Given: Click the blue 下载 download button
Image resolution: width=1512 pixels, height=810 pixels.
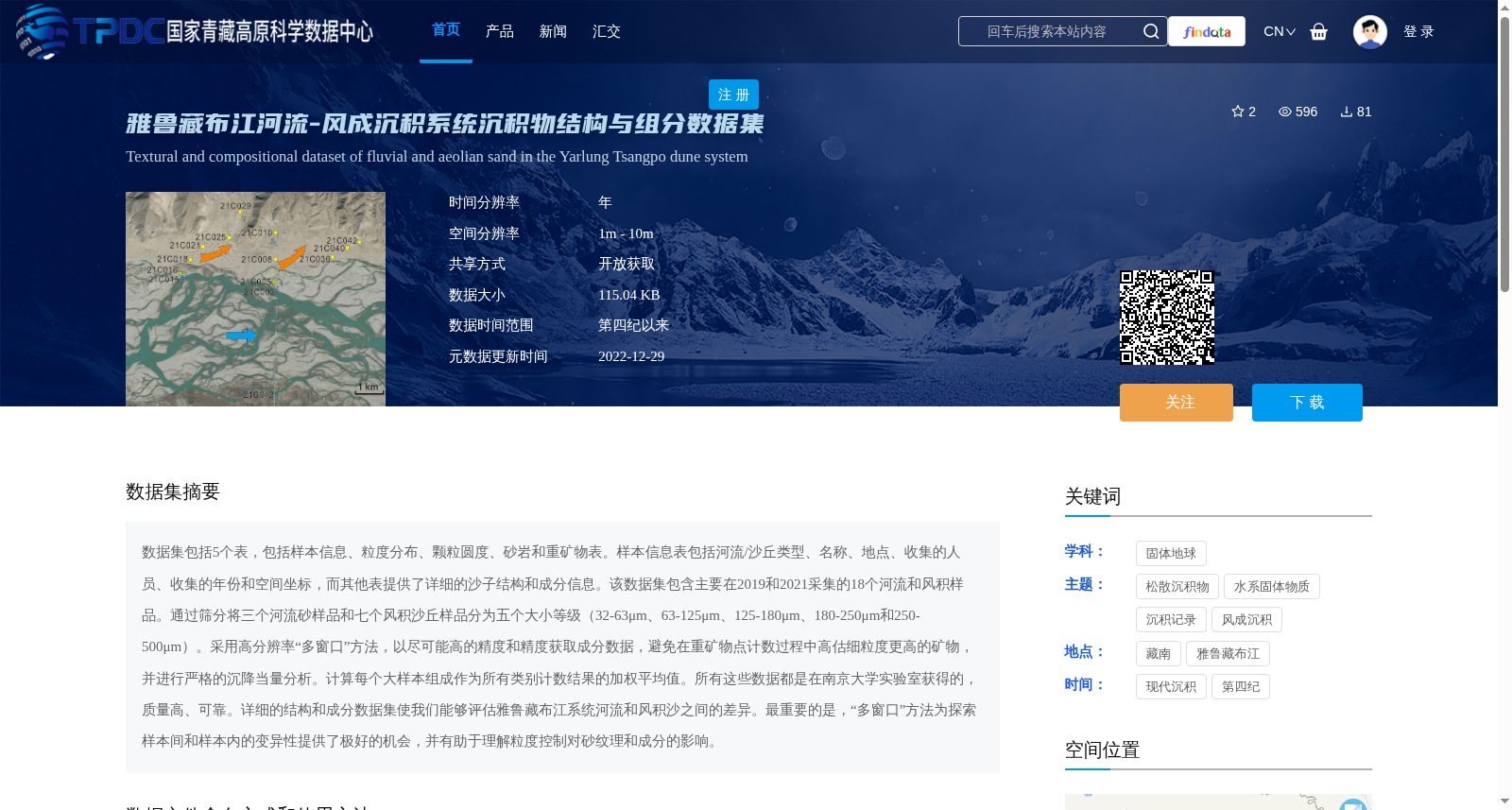Looking at the screenshot, I should (x=1307, y=403).
